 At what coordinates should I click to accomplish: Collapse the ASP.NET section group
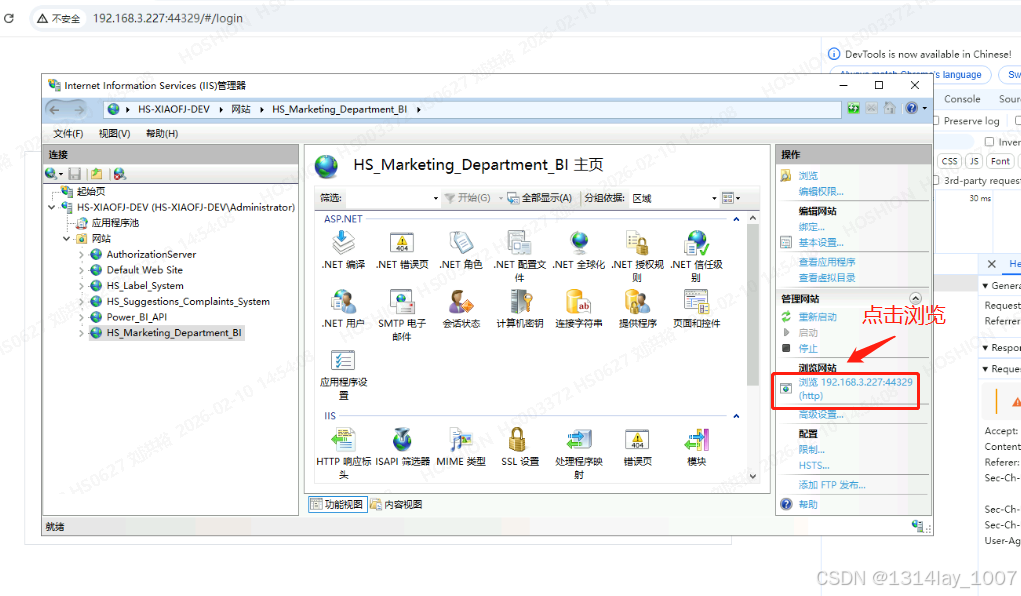point(737,218)
